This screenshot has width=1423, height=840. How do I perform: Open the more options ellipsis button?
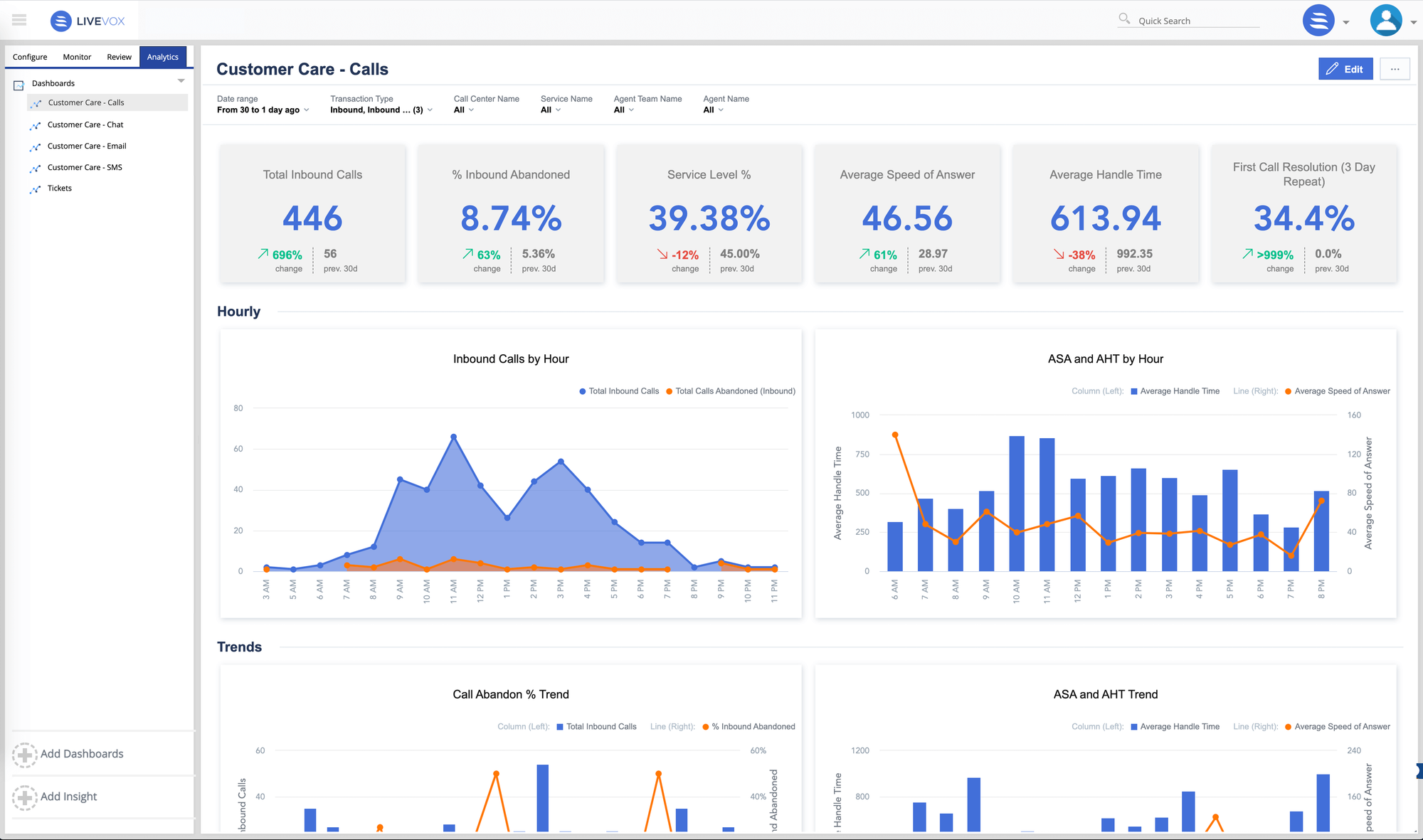point(1395,68)
